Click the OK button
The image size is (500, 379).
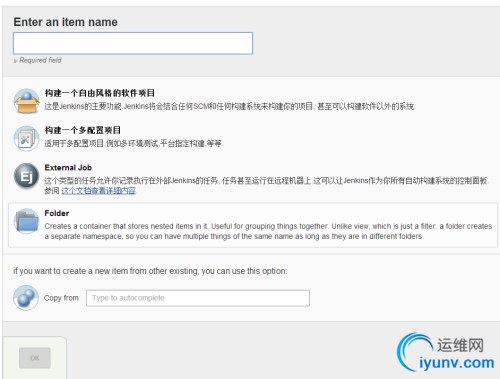point(35,358)
